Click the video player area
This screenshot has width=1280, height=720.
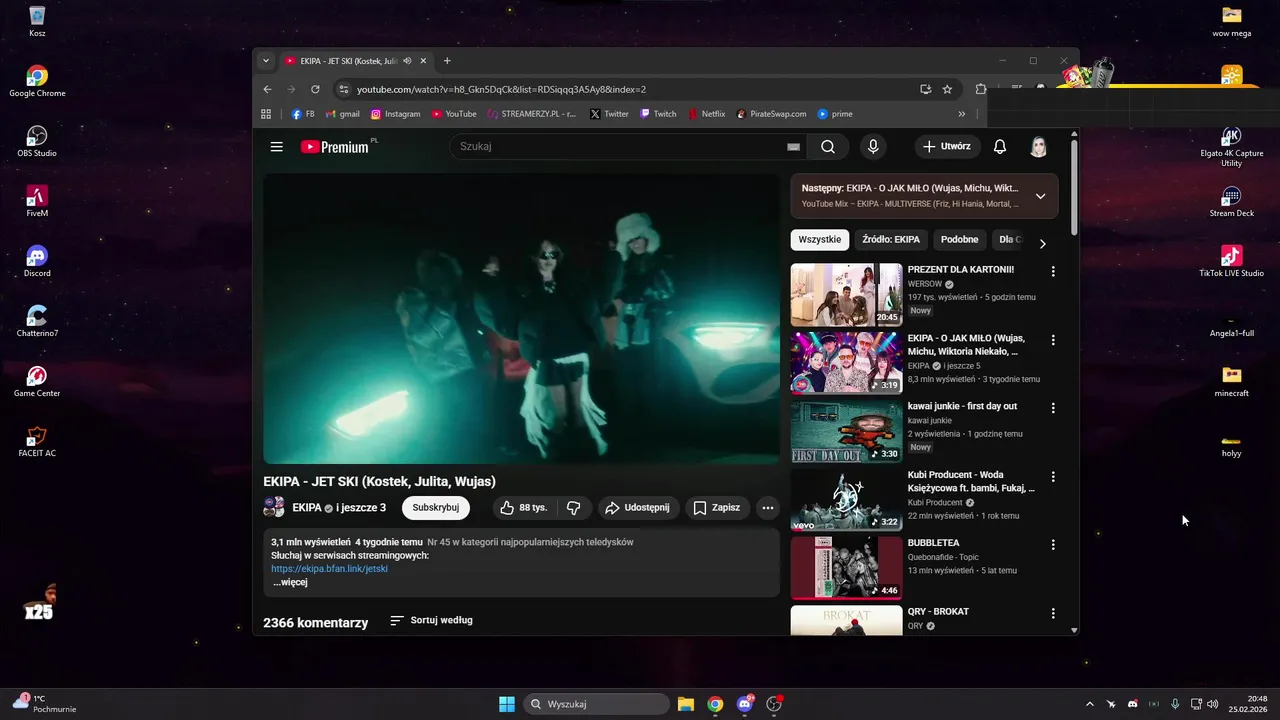[521, 319]
